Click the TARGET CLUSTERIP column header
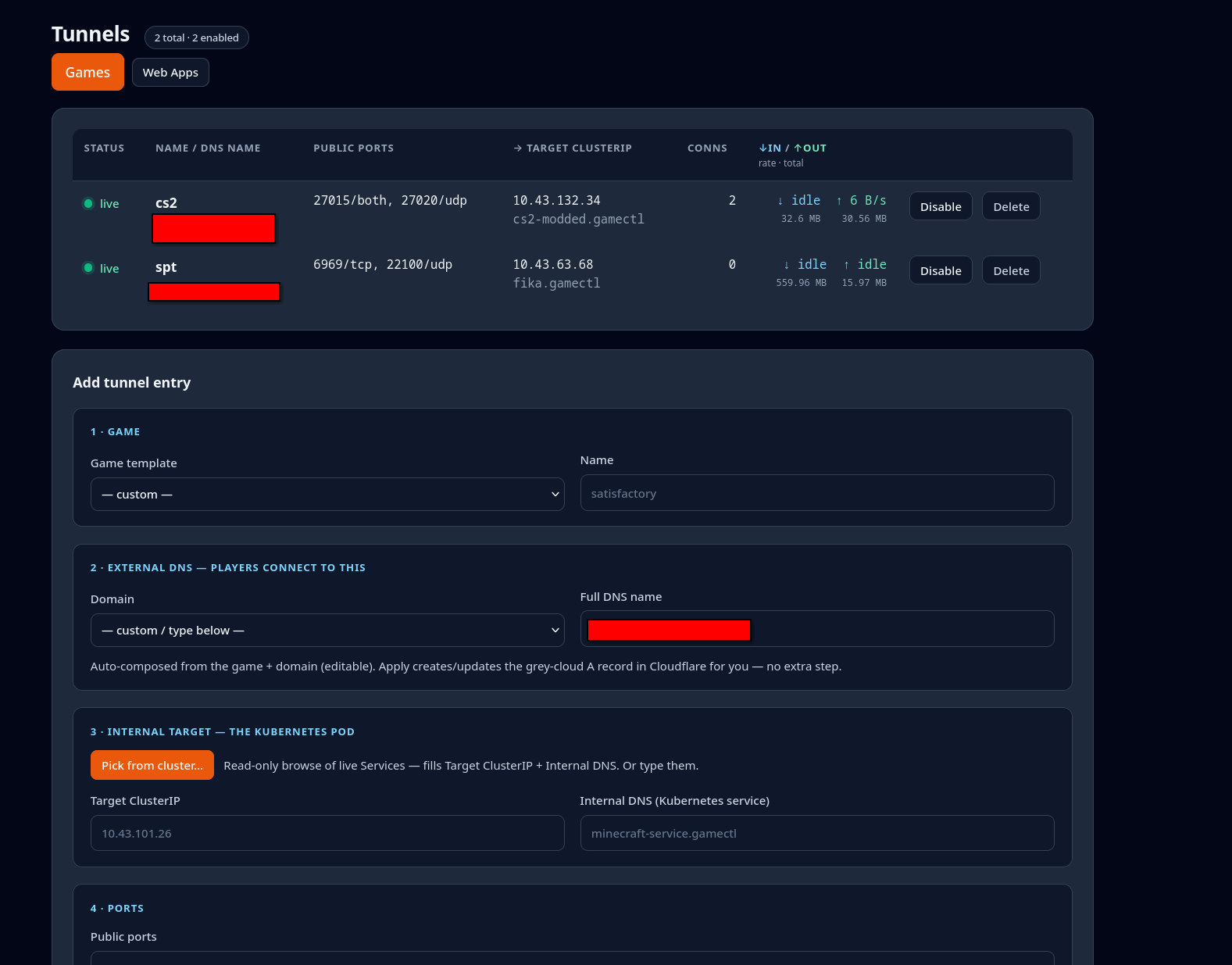Image resolution: width=1232 pixels, height=965 pixels. click(x=573, y=148)
